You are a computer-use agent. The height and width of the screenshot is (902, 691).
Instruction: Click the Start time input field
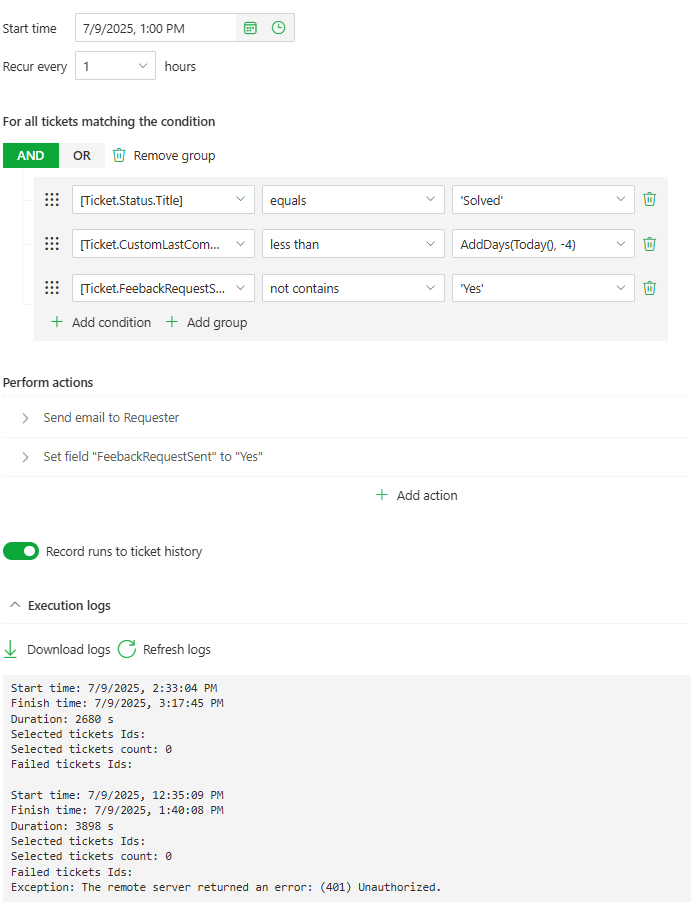click(x=155, y=28)
